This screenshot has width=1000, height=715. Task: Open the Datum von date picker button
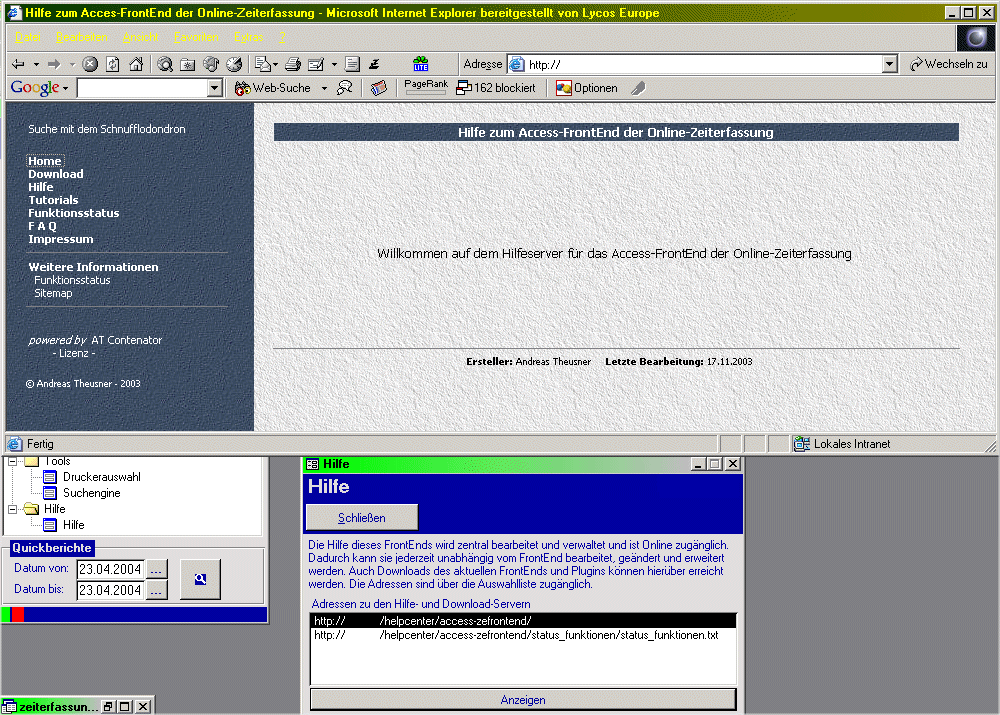click(157, 569)
